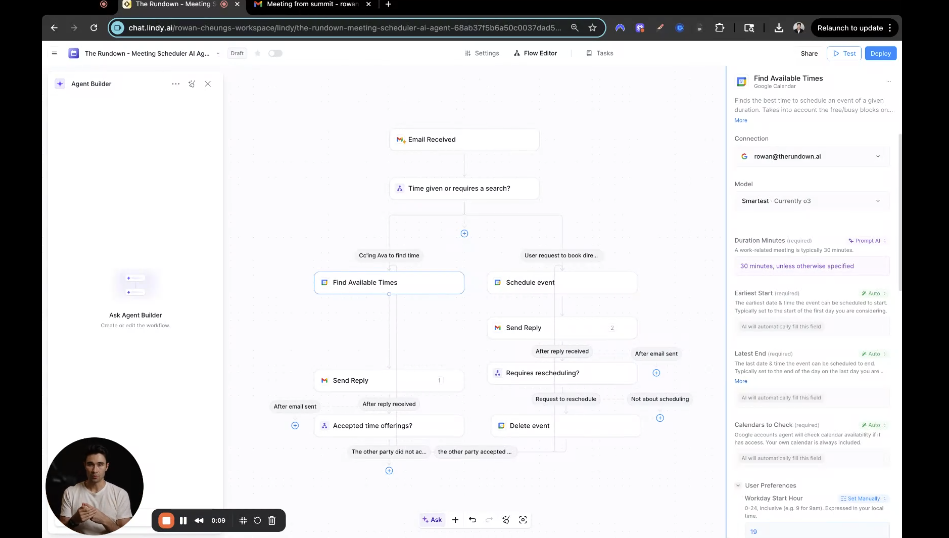Open the browser downloads icon
Image resolution: width=949 pixels, height=538 pixels.
tap(778, 28)
